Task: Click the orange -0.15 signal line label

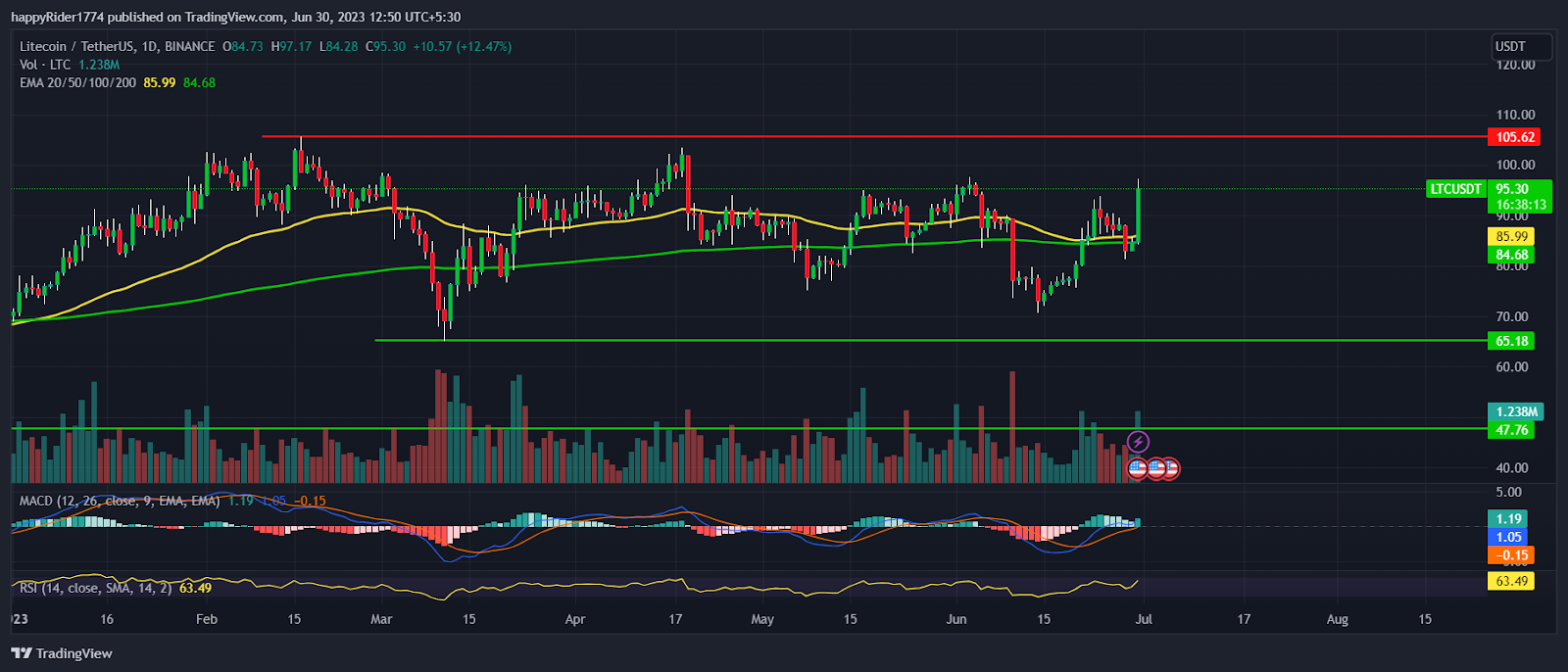Action: click(1511, 555)
